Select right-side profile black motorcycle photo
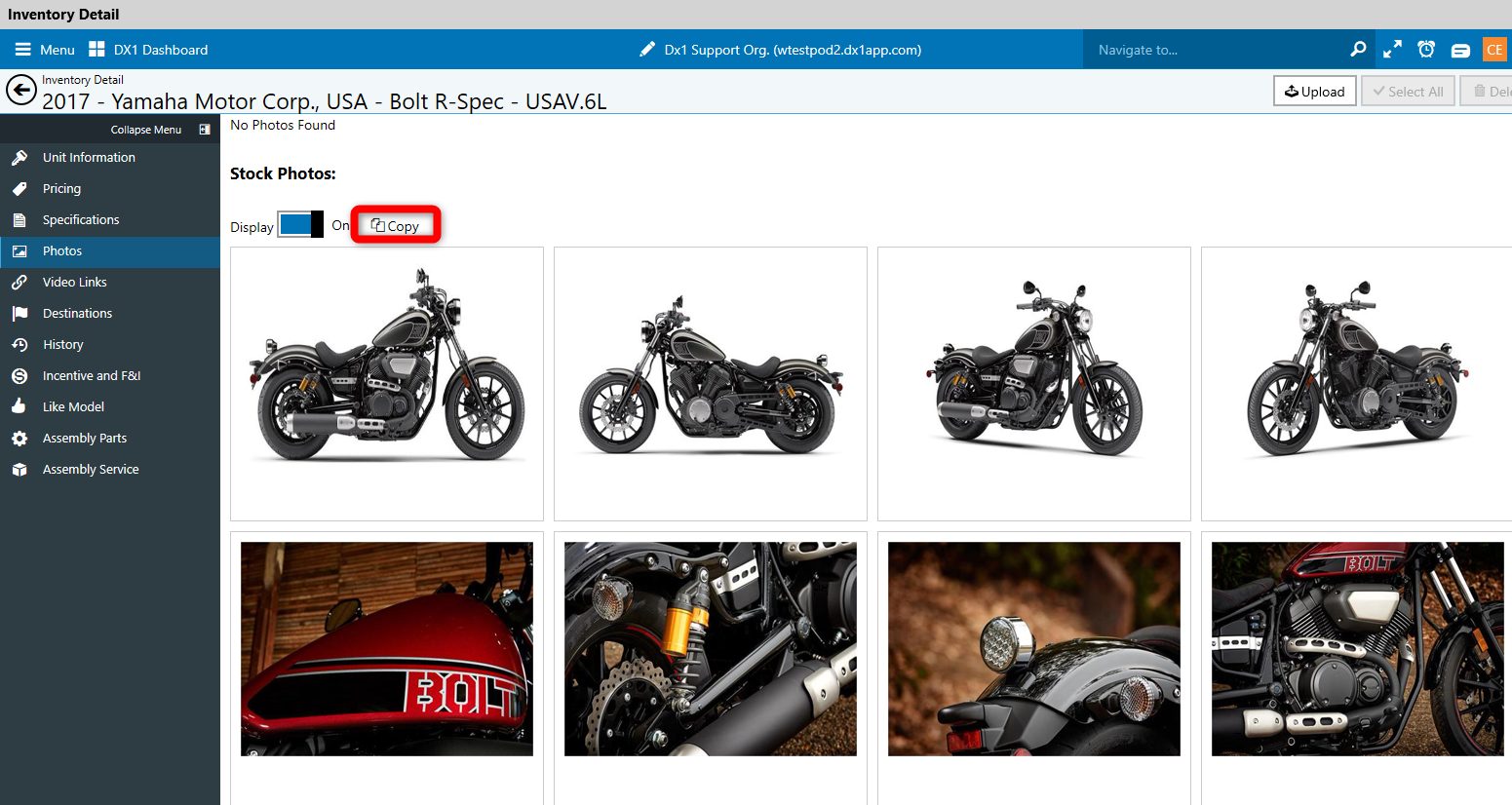1512x805 pixels. tap(387, 384)
